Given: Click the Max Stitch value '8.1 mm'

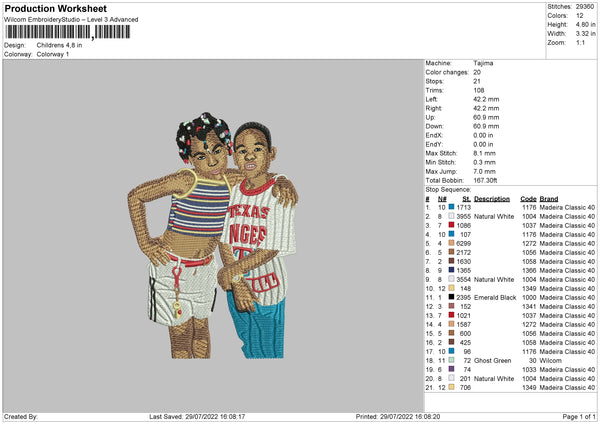Looking at the screenshot, I should [484, 153].
